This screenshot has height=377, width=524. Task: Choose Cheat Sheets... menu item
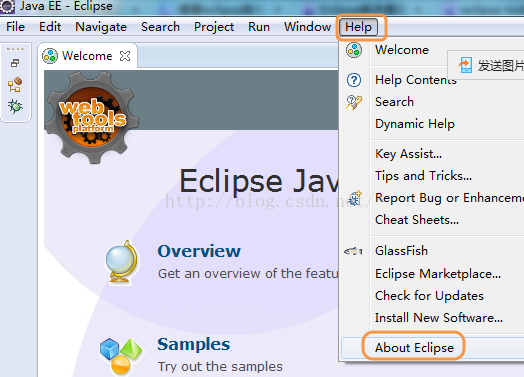pyautogui.click(x=417, y=220)
